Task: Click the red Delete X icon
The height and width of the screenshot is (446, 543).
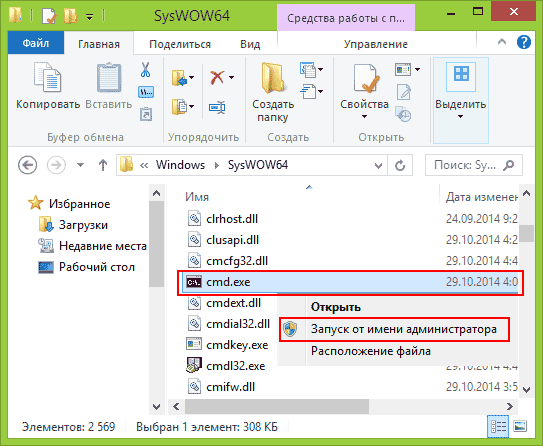Action: [x=217, y=78]
